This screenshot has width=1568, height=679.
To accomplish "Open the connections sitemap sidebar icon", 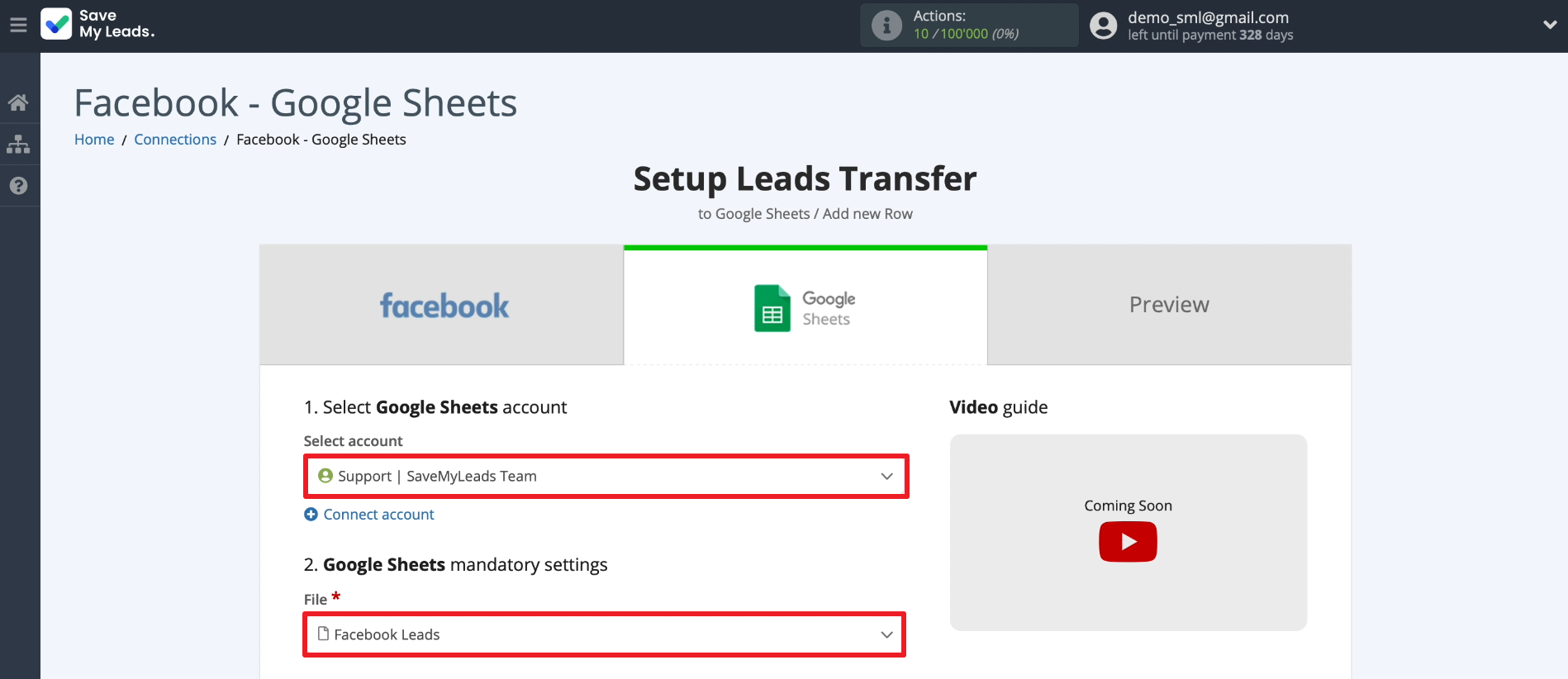I will pyautogui.click(x=18, y=144).
